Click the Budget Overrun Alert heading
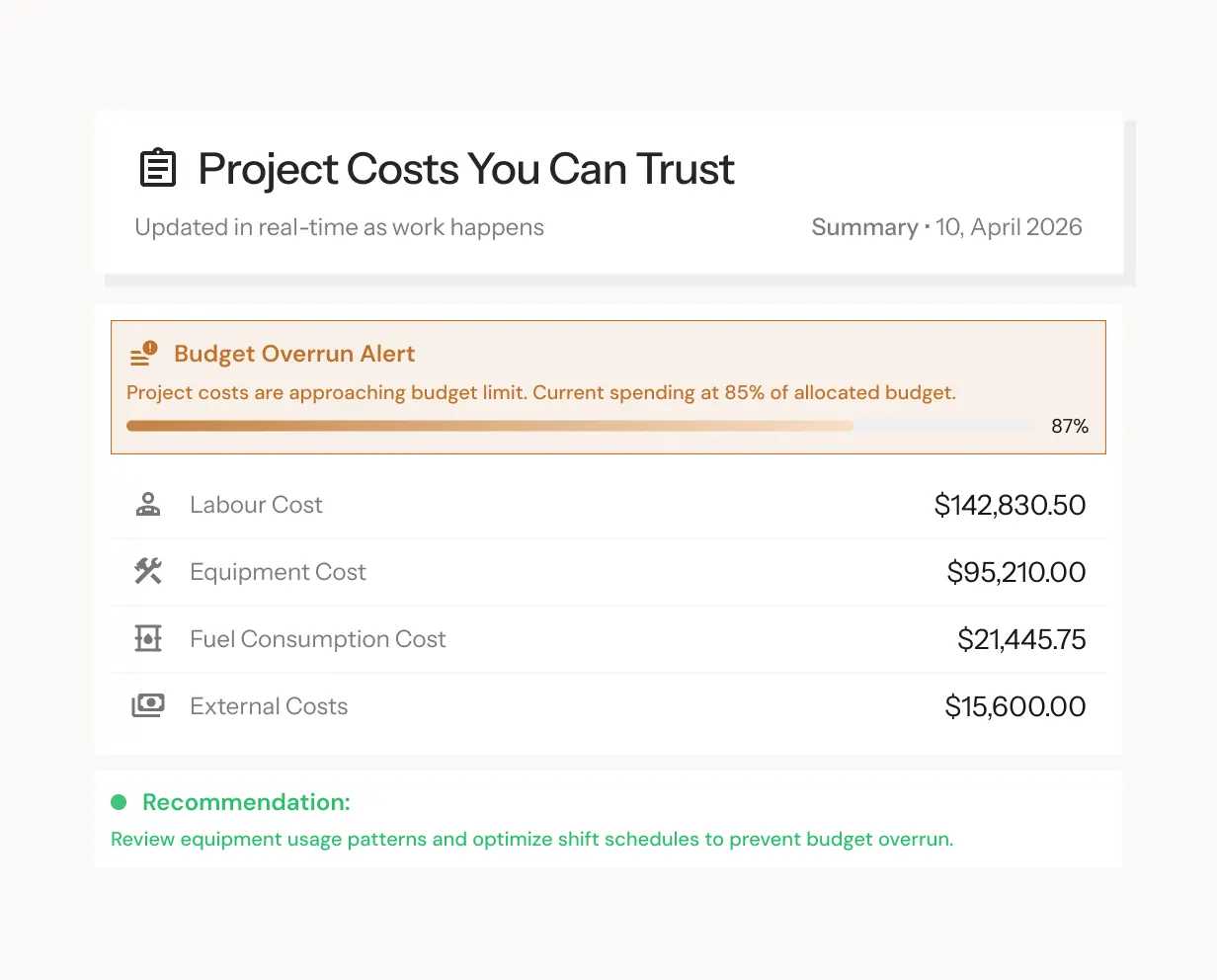 click(294, 354)
